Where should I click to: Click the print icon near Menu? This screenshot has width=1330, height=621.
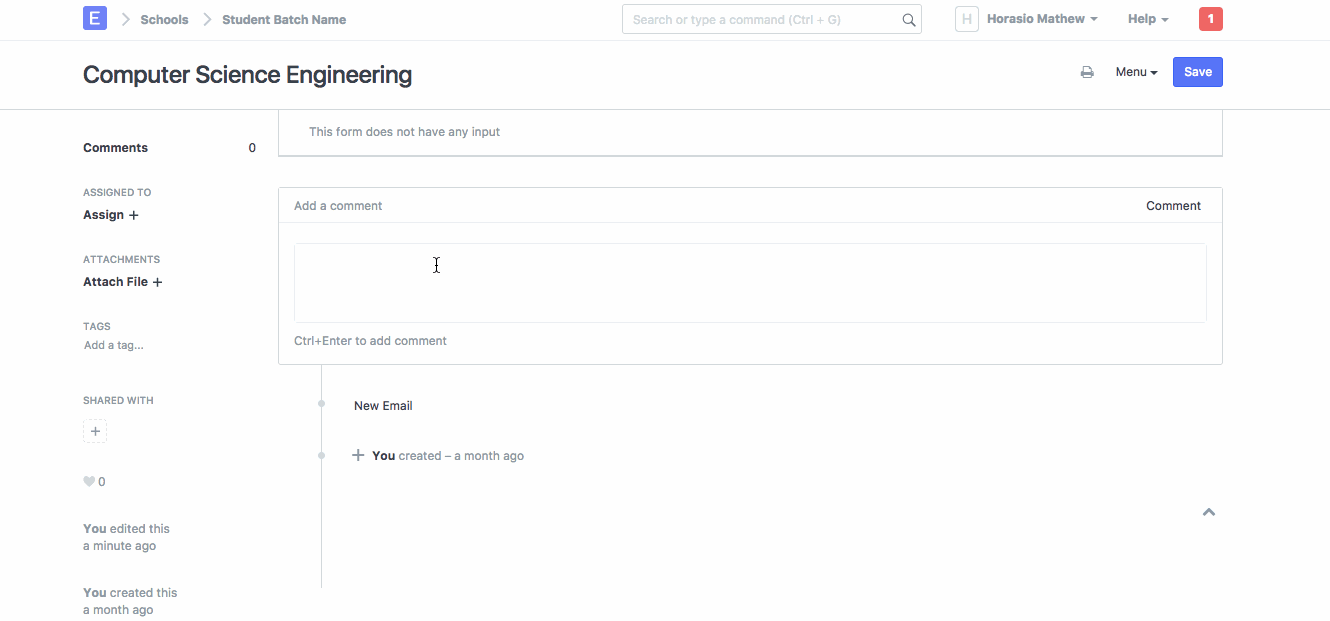pyautogui.click(x=1087, y=72)
